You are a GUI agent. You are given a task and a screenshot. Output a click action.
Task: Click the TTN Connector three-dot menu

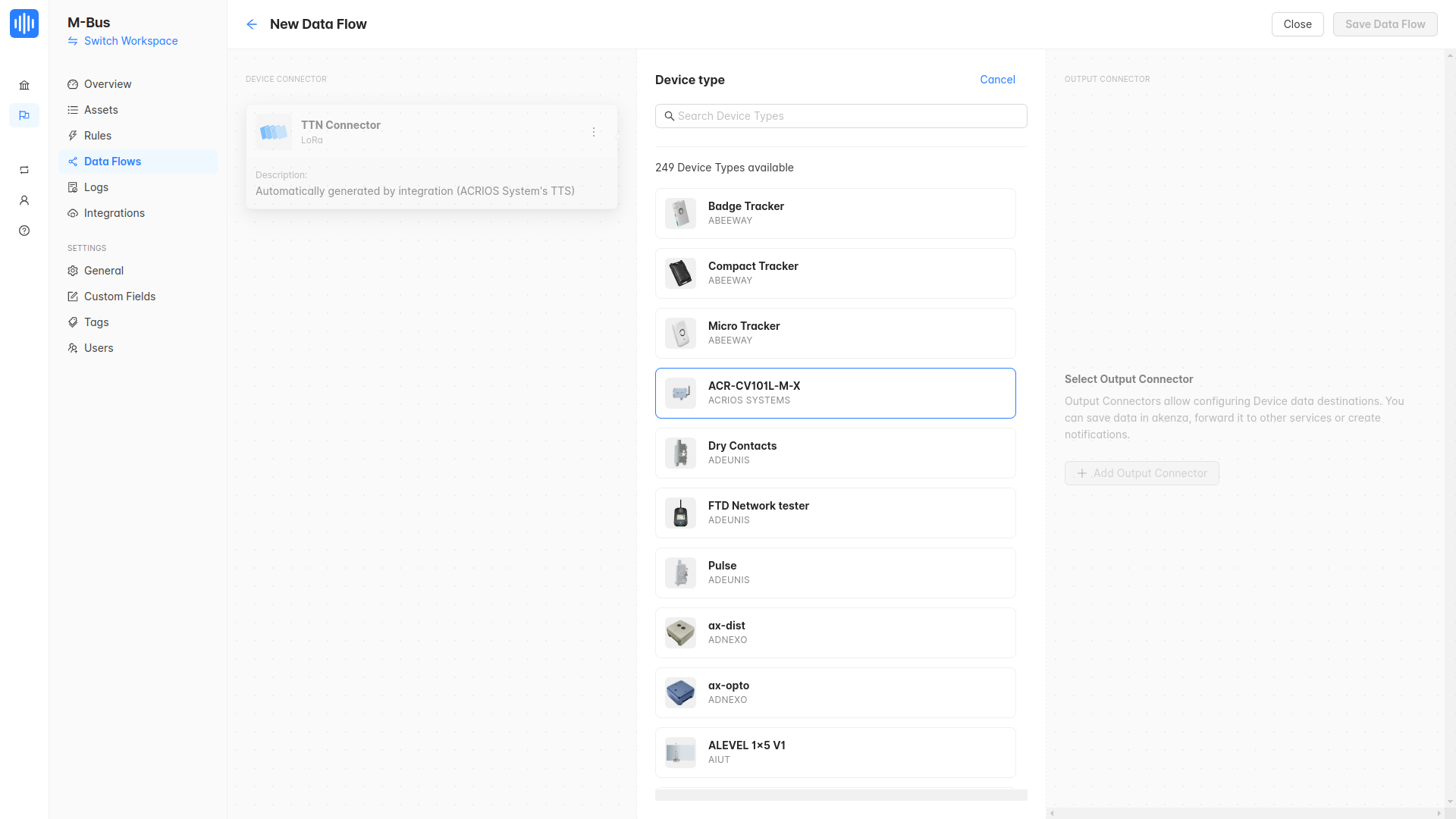coord(594,132)
